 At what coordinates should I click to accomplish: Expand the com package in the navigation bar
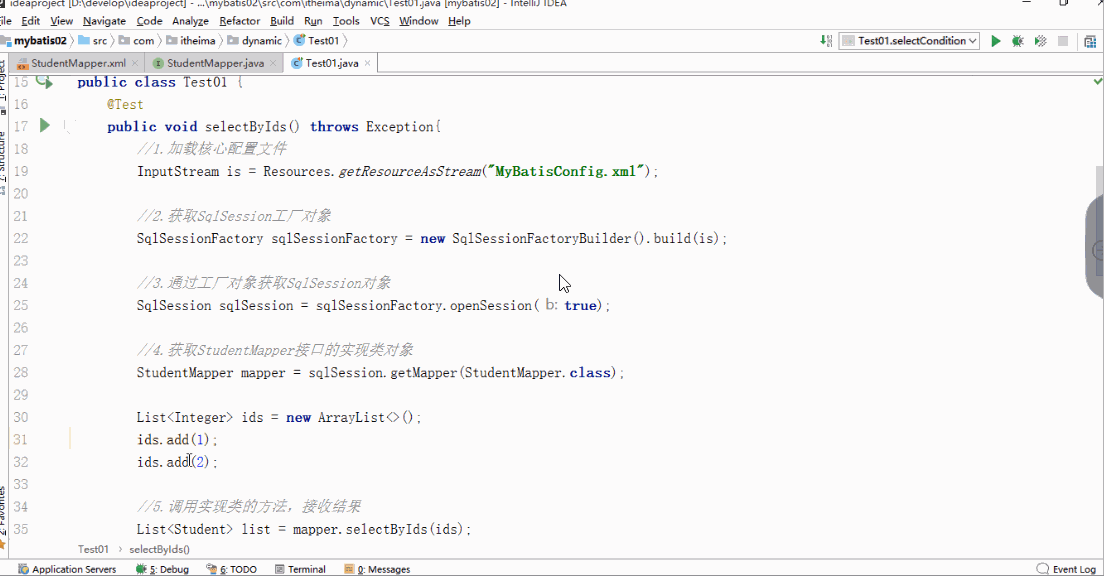click(x=141, y=41)
